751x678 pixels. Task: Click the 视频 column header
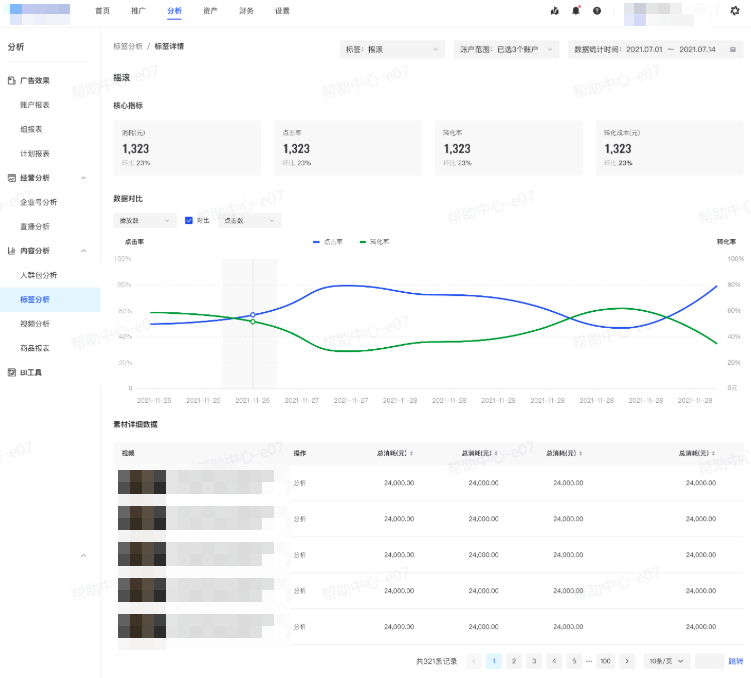click(x=128, y=453)
